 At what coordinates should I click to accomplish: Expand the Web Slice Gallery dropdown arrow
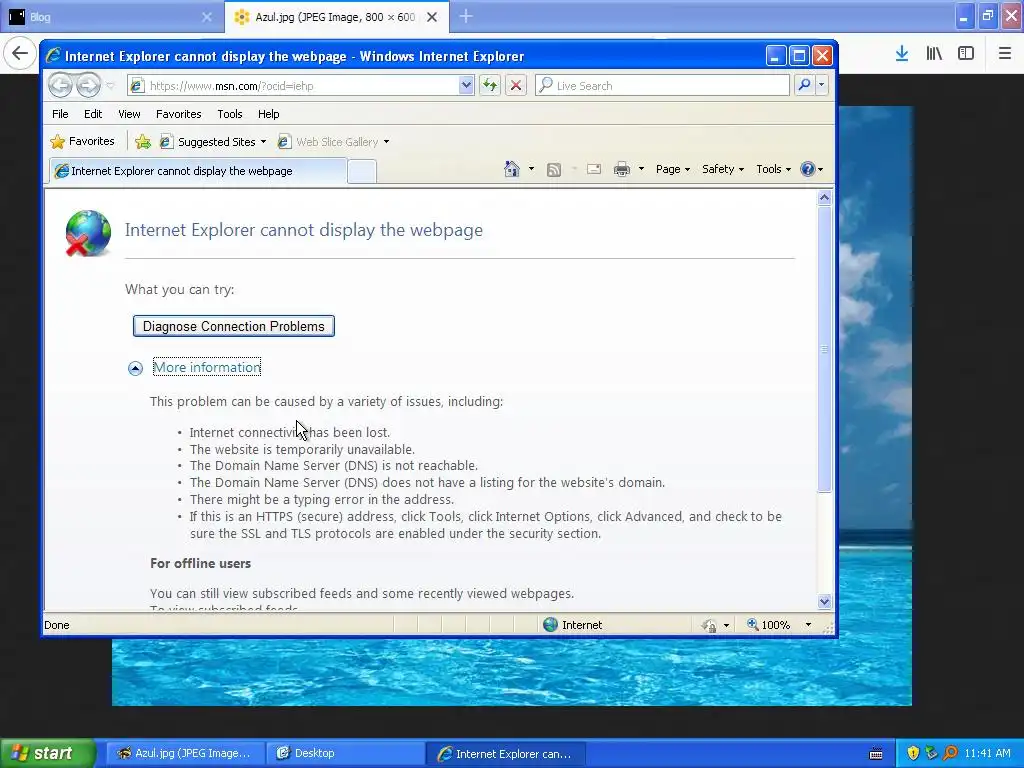386,142
